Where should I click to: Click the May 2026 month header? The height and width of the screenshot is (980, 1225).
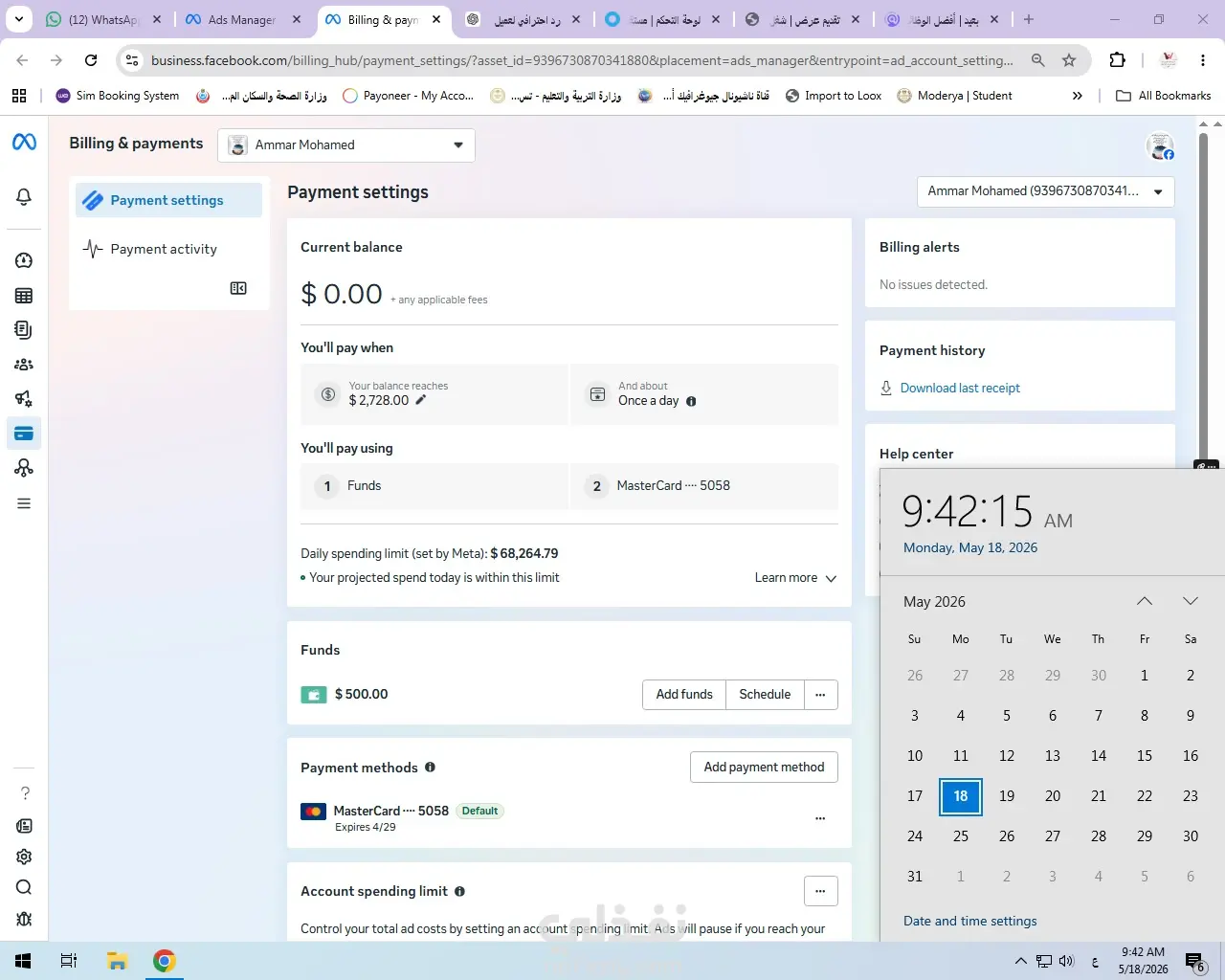[934, 602]
